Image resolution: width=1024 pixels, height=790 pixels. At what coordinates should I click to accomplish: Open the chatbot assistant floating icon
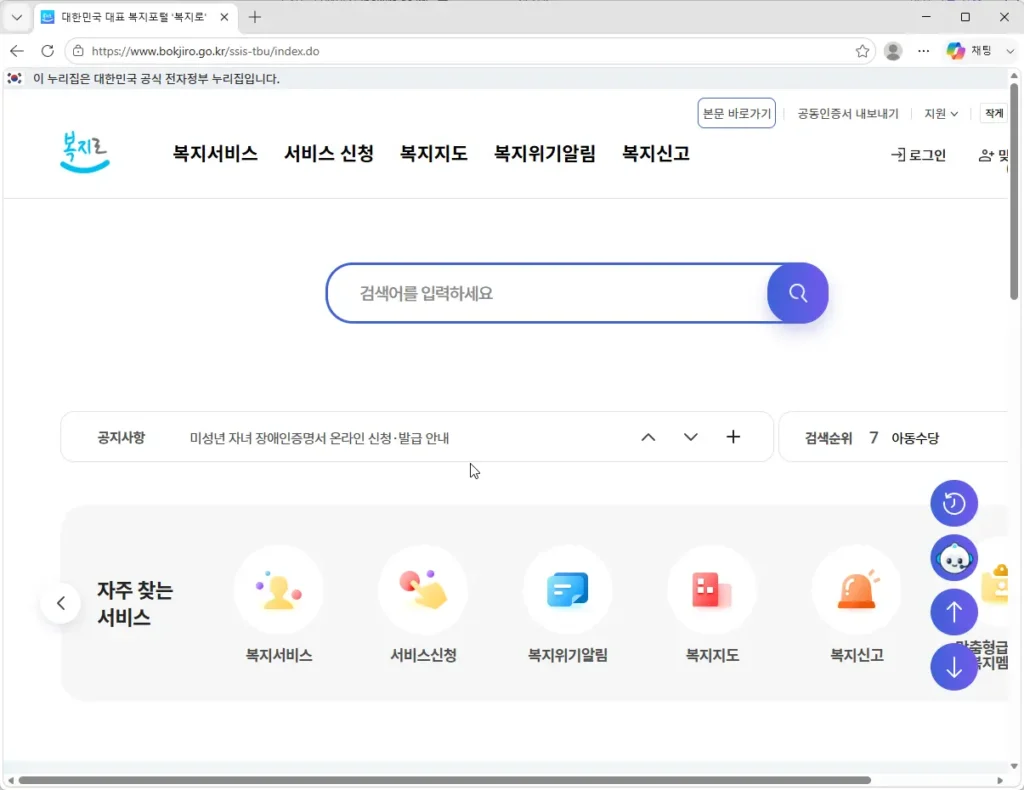953,558
